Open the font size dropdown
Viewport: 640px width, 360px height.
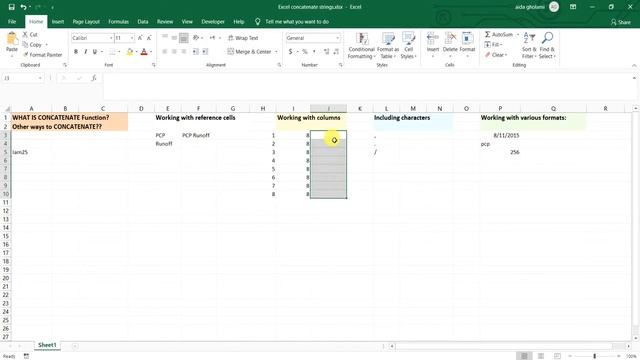tap(132, 38)
